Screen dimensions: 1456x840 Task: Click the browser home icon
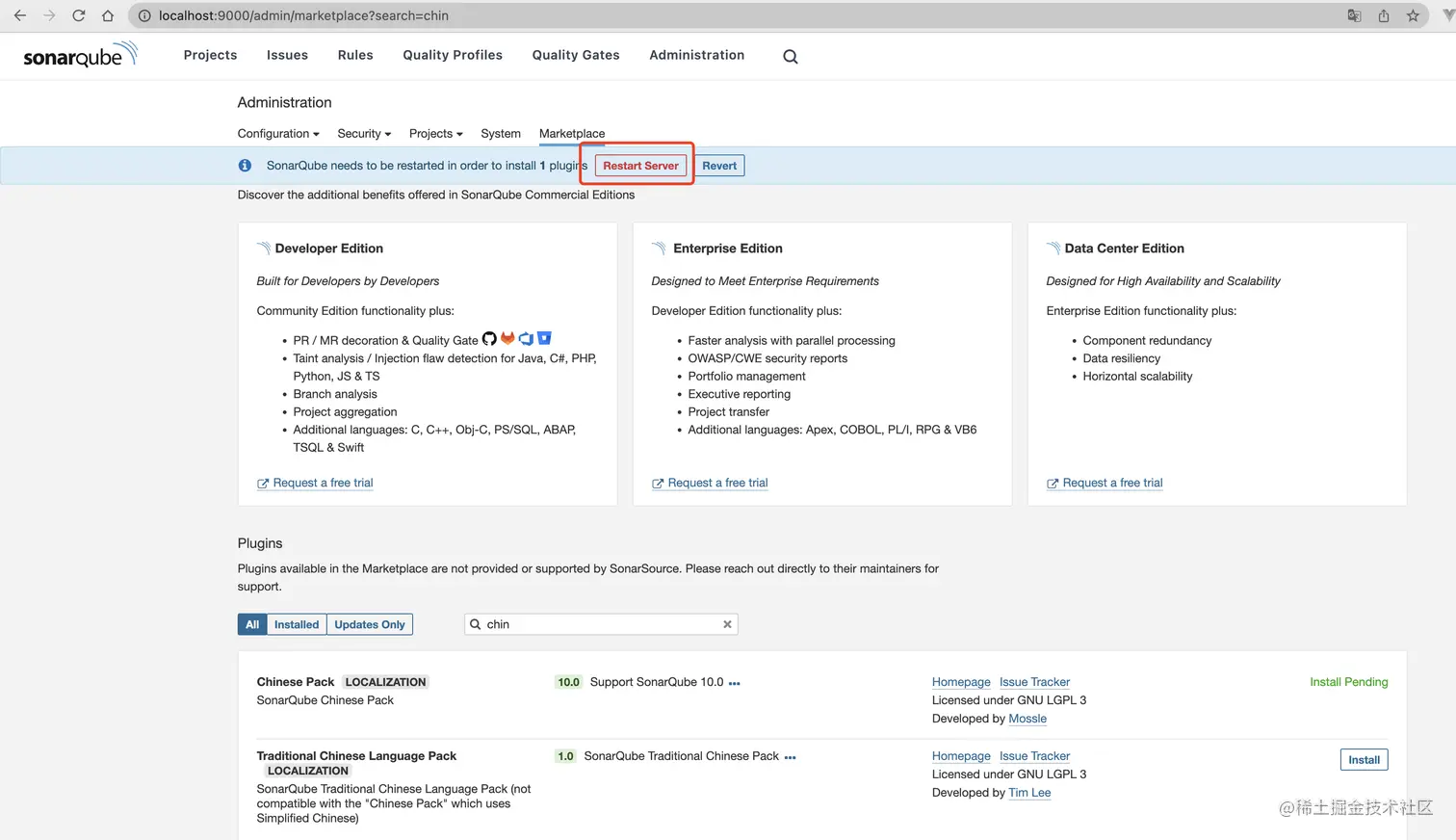[108, 15]
